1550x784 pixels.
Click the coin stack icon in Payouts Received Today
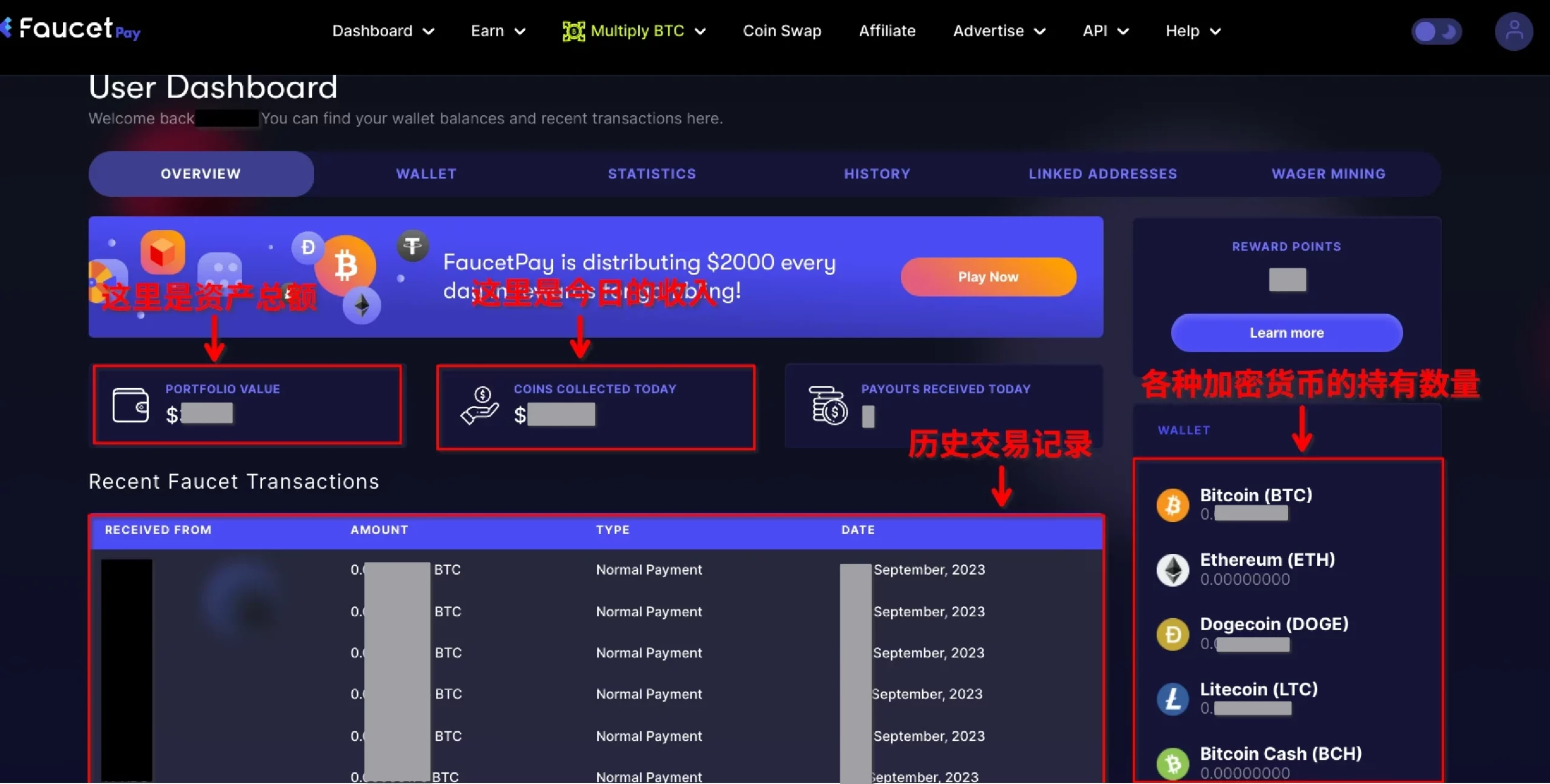(x=828, y=405)
